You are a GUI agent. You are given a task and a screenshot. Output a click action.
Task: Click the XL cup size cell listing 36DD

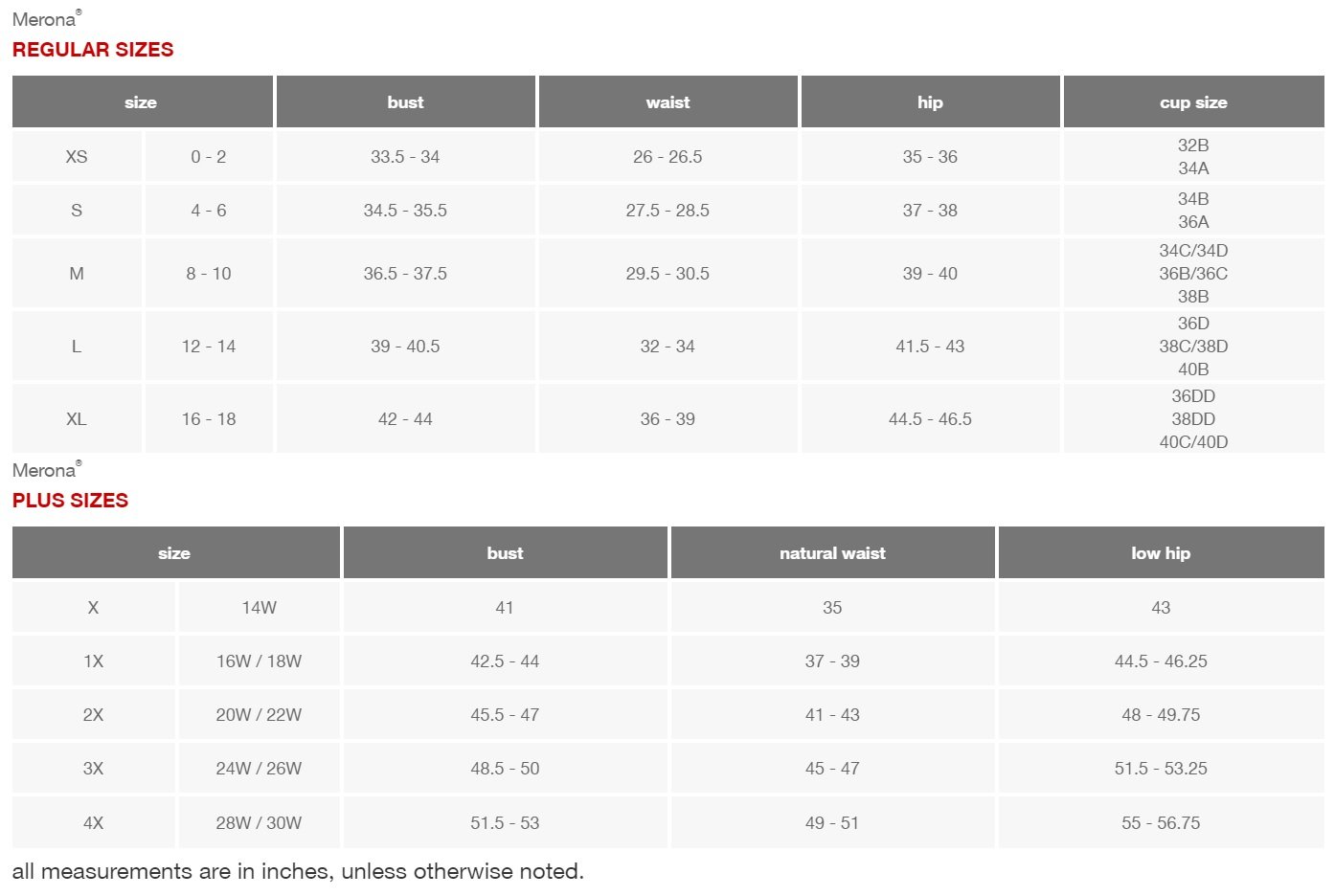click(x=1193, y=419)
